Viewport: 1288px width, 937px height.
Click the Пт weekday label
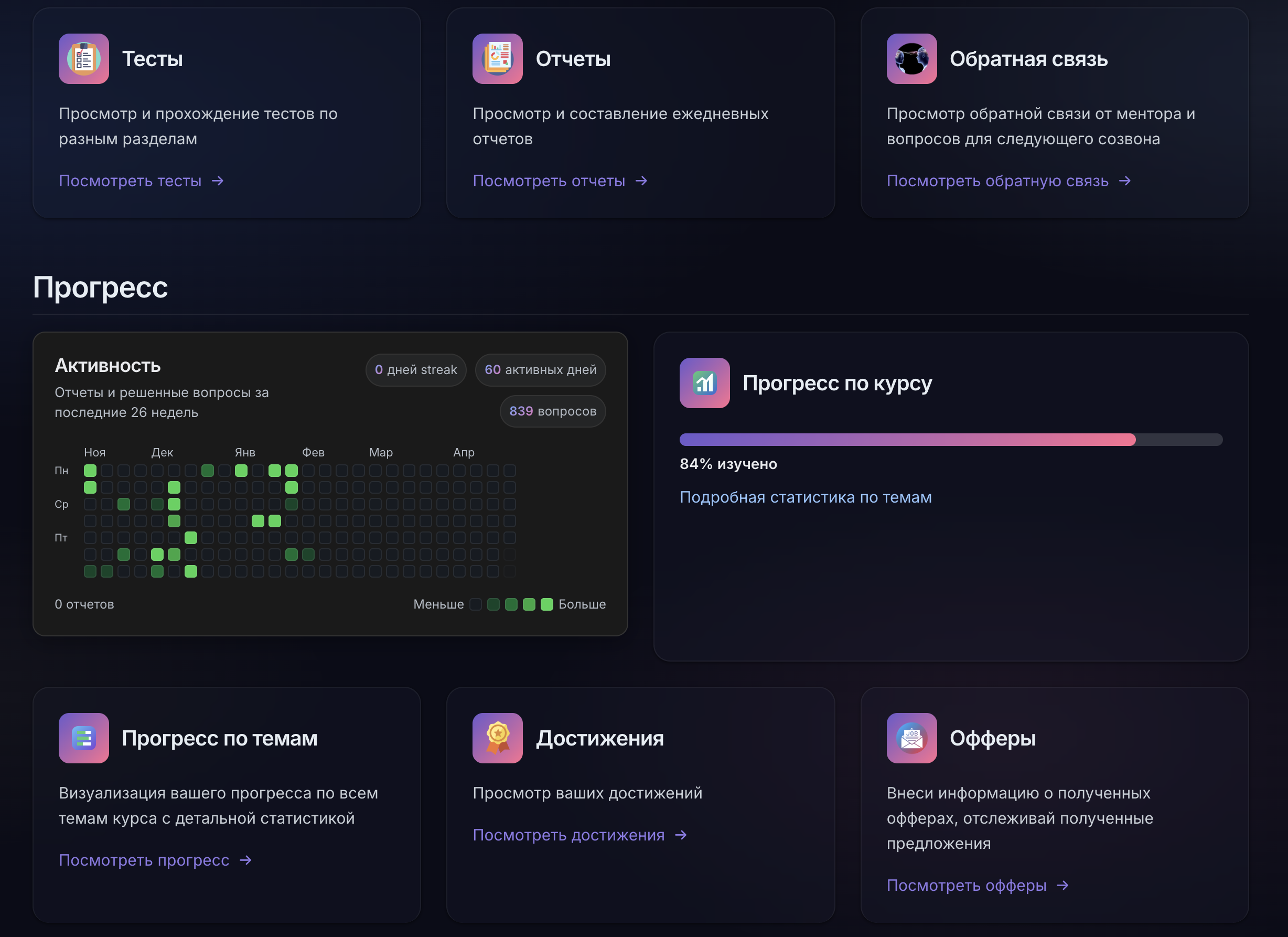pyautogui.click(x=61, y=538)
